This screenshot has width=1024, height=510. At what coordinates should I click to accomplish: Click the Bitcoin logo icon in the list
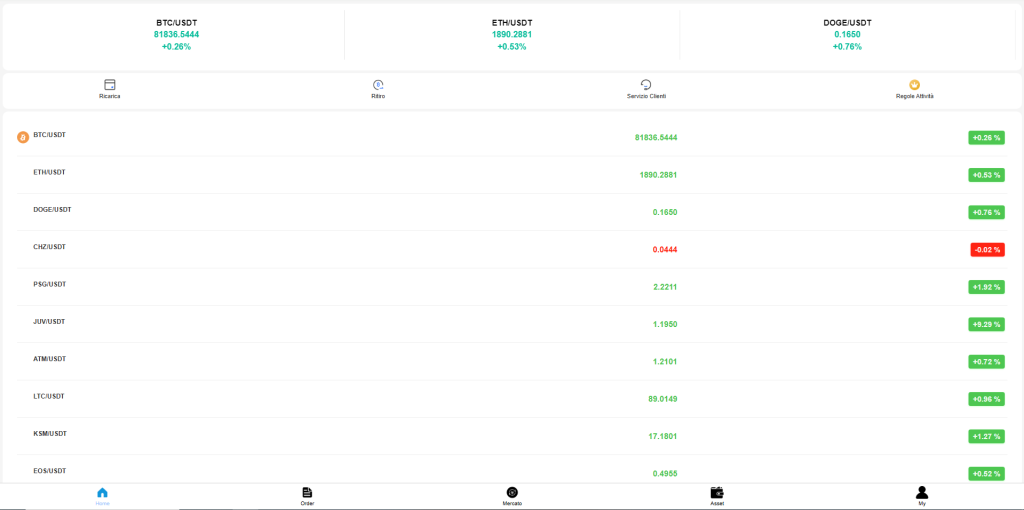(x=23, y=138)
